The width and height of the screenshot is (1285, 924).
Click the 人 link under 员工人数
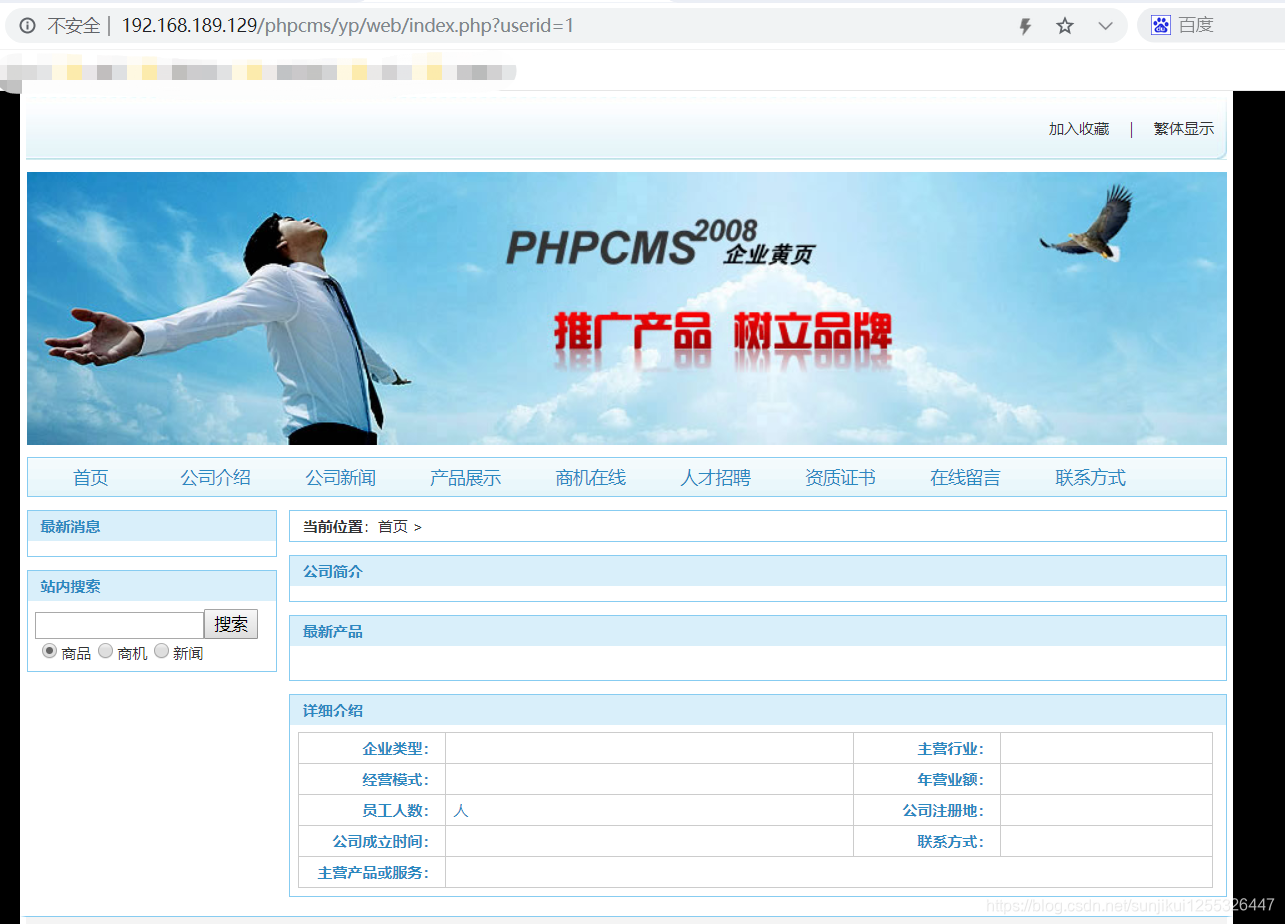point(460,810)
